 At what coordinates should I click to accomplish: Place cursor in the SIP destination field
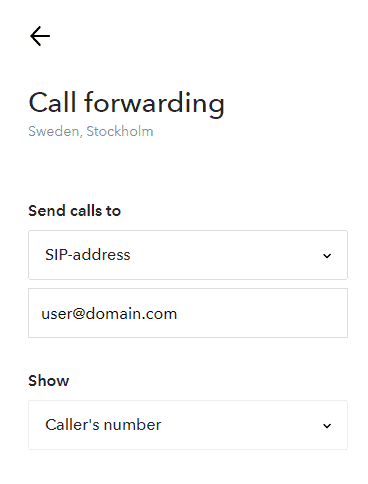(188, 313)
